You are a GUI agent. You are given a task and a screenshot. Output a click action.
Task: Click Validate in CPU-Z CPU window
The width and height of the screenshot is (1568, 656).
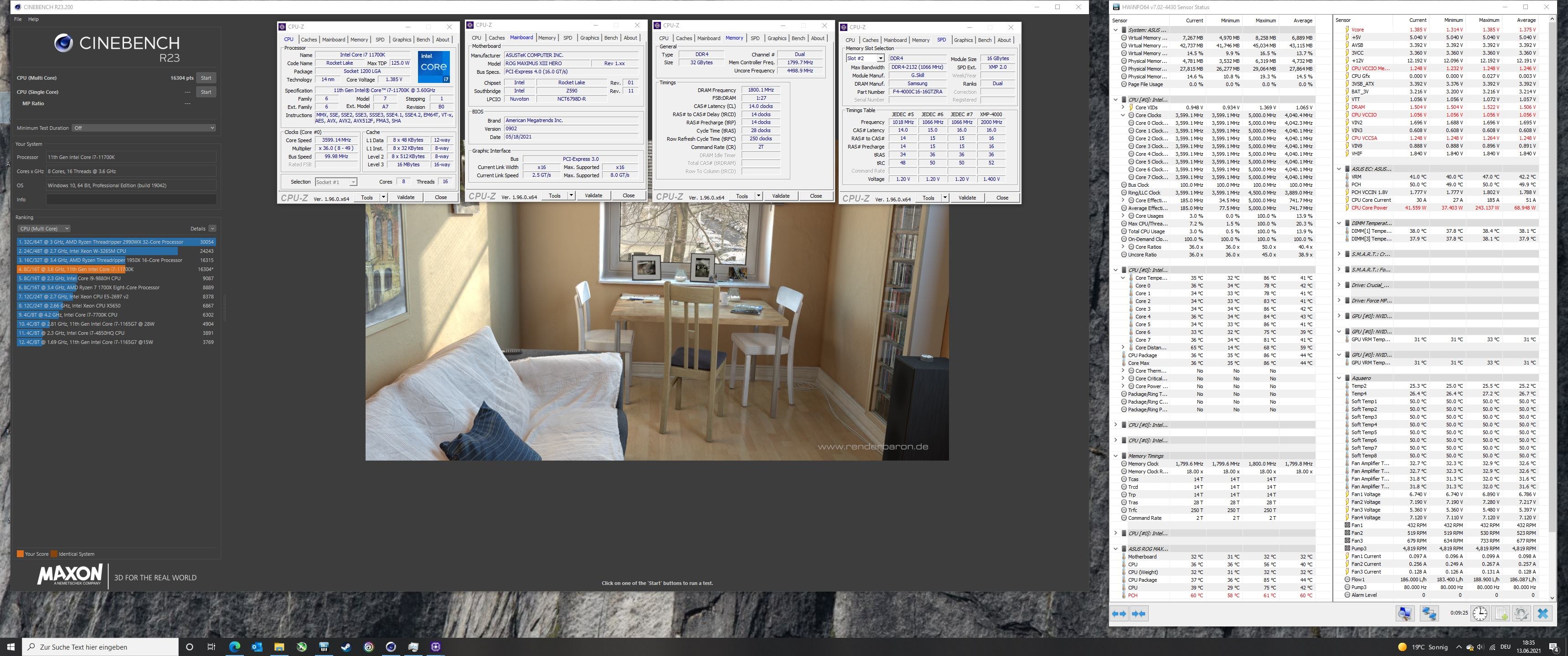[x=405, y=197]
